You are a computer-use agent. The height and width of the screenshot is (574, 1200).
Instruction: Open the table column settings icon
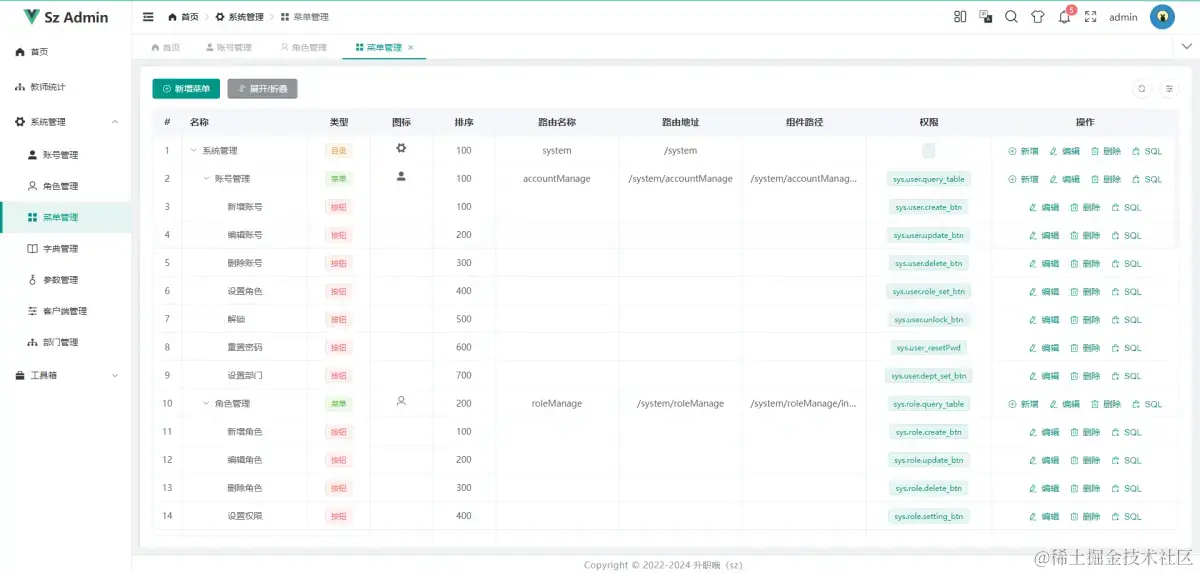pos(1169,89)
